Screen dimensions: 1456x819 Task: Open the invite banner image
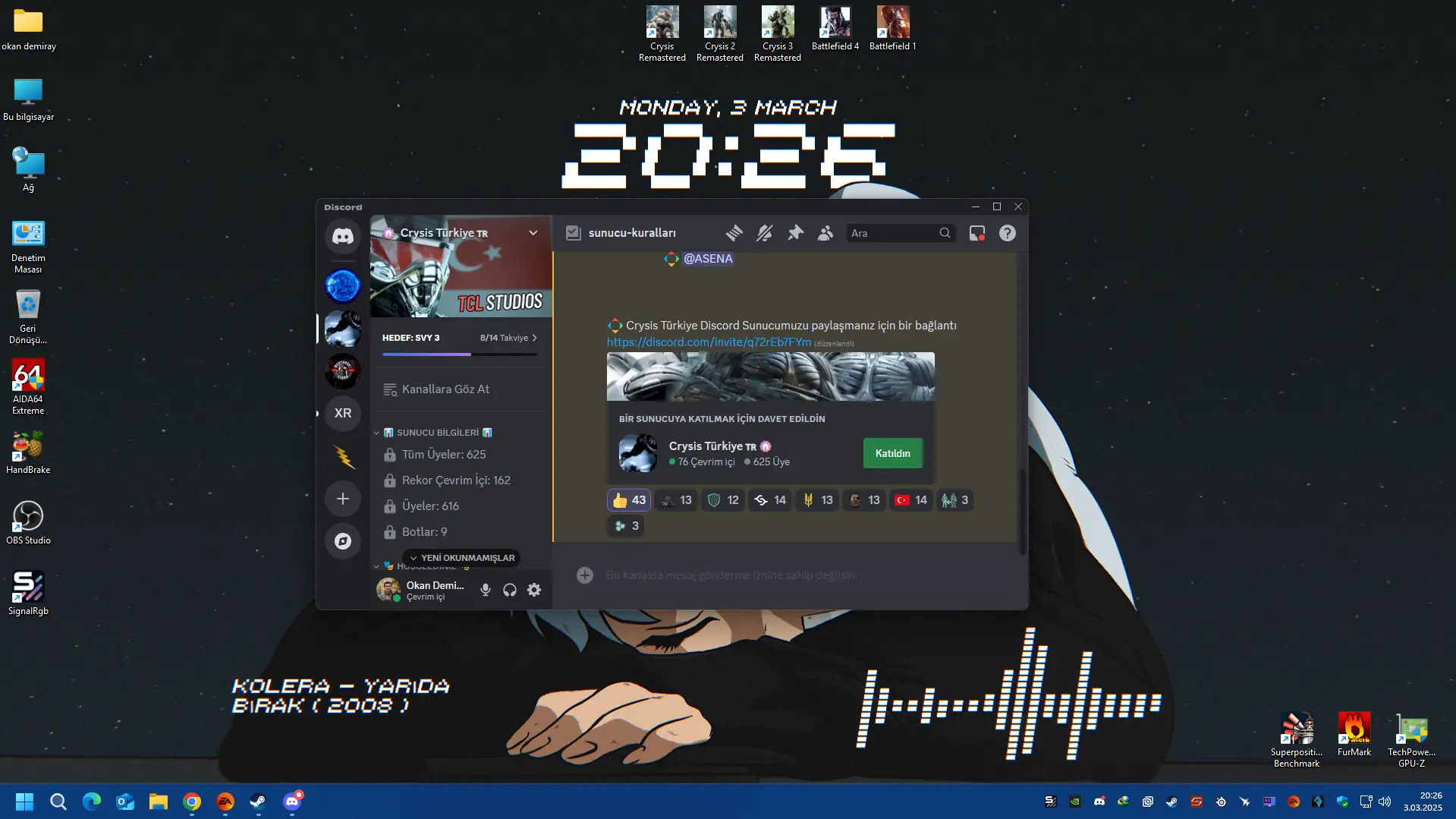(x=771, y=376)
